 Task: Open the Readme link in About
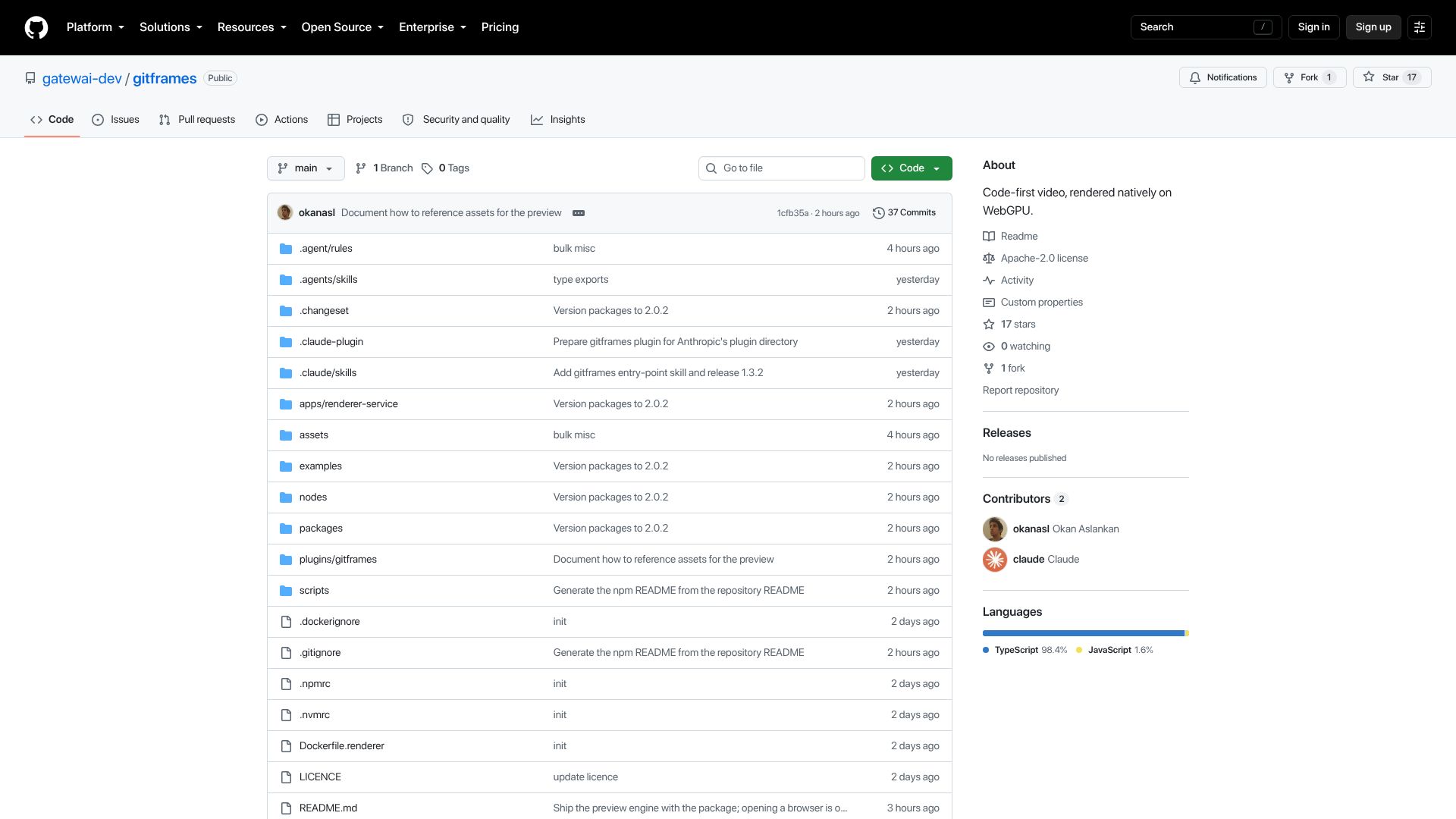coord(1010,237)
